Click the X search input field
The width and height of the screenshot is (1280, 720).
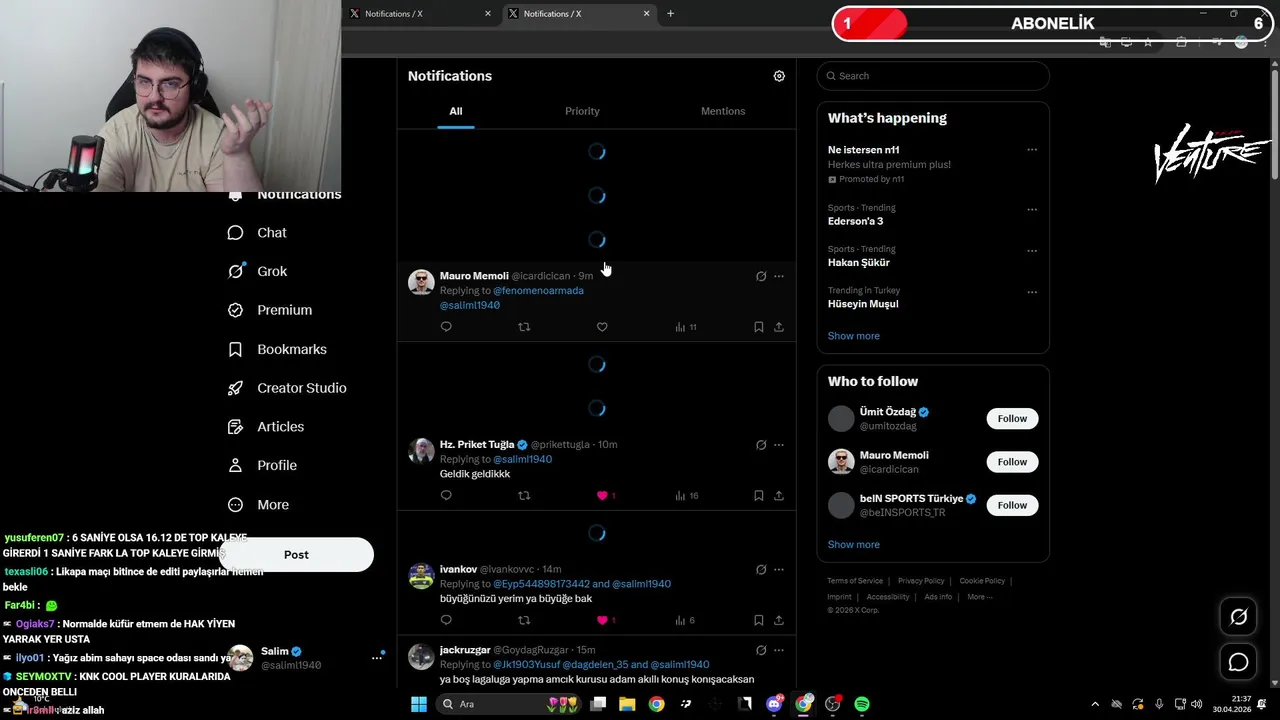pyautogui.click(x=933, y=76)
